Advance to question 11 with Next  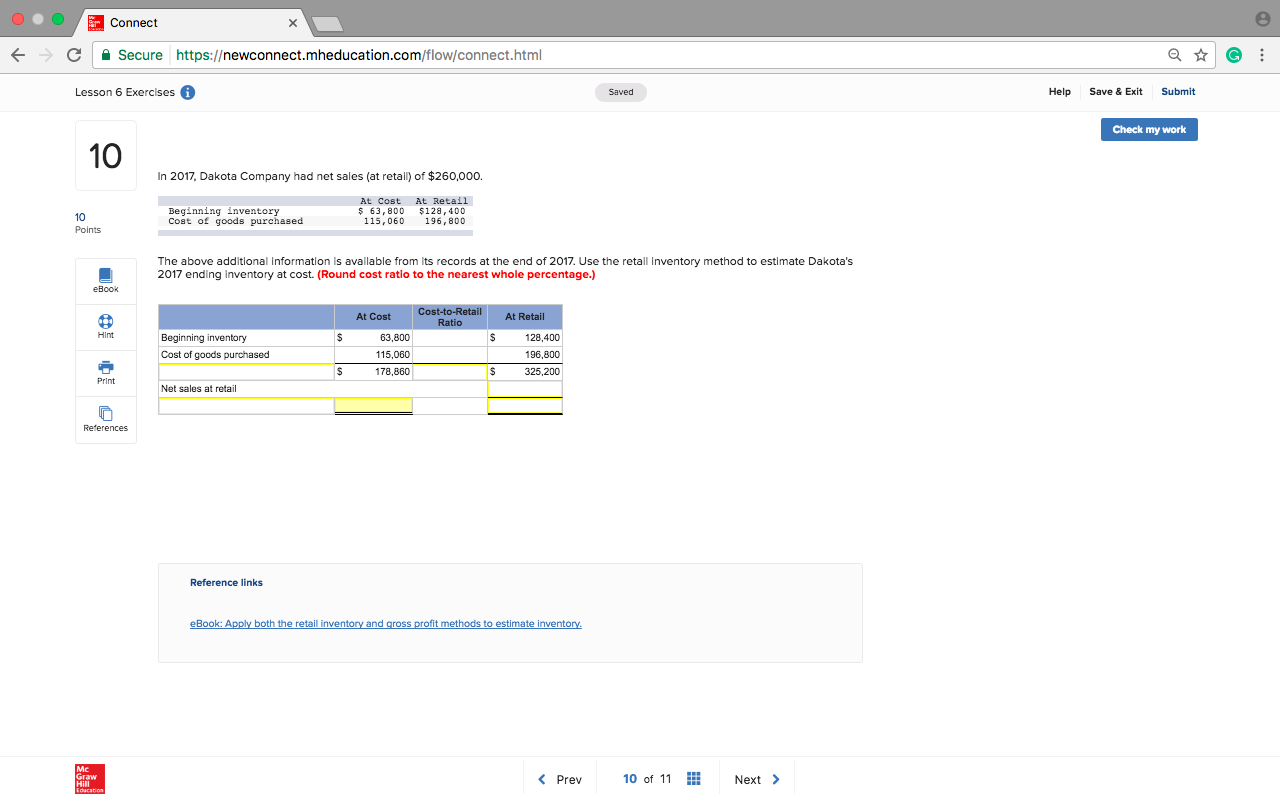(755, 778)
